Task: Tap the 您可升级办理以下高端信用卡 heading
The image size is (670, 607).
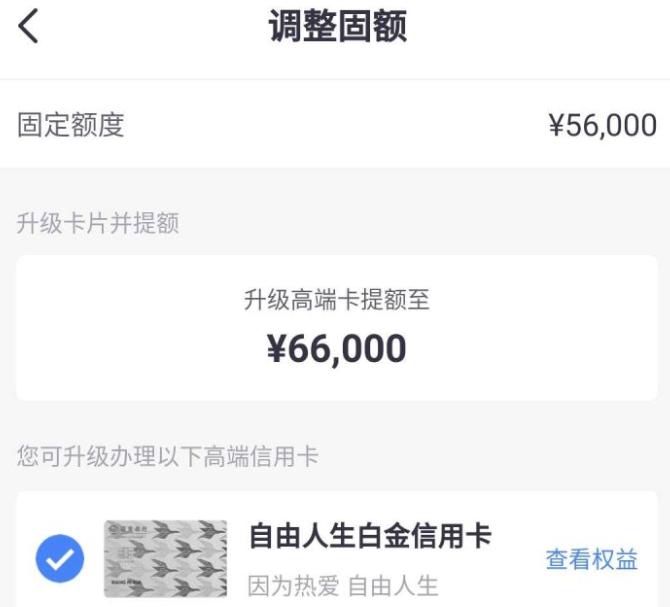Action: click(168, 456)
